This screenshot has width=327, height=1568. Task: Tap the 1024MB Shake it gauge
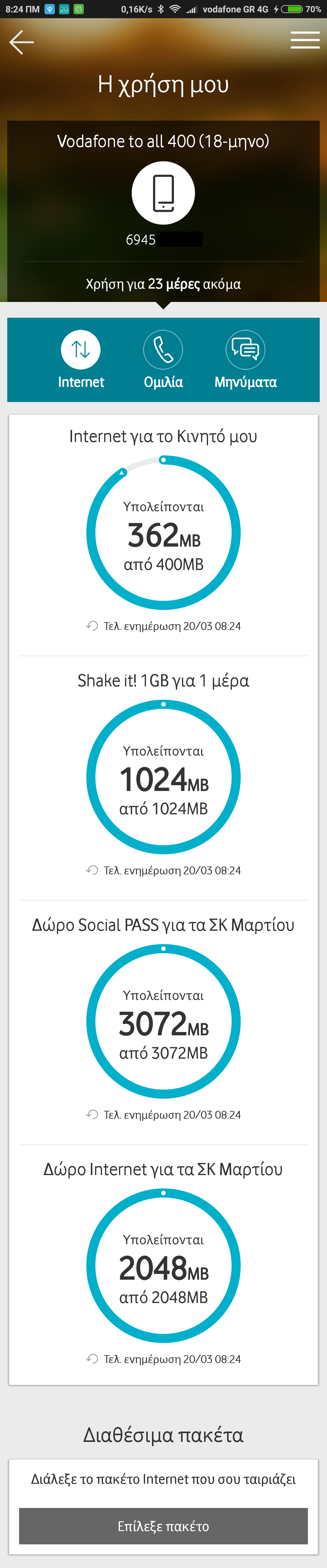coord(163,777)
